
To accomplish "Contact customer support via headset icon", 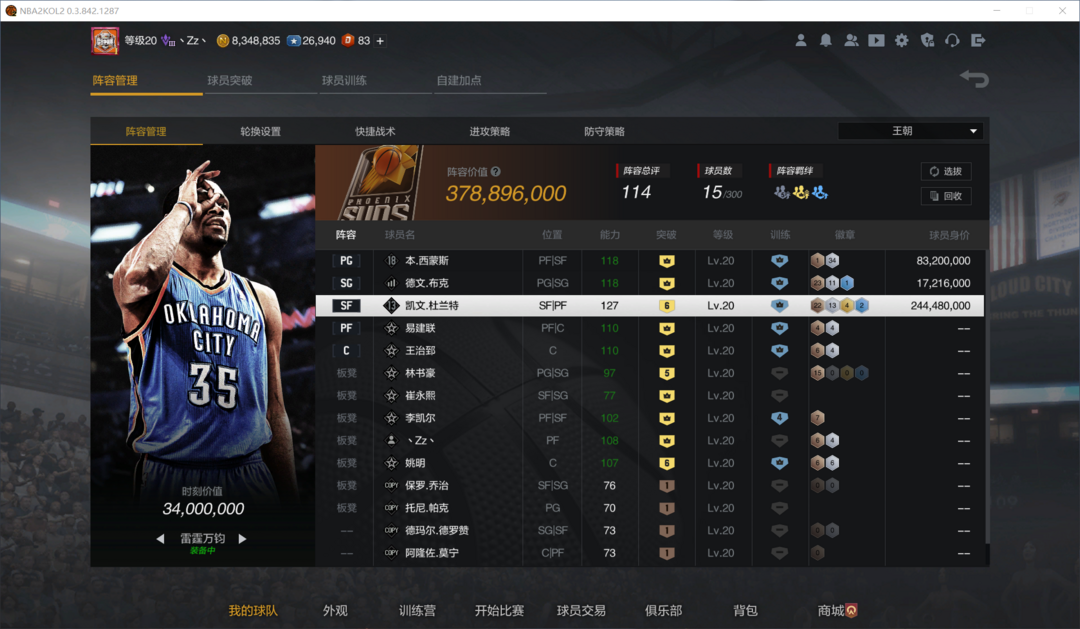I will click(952, 41).
